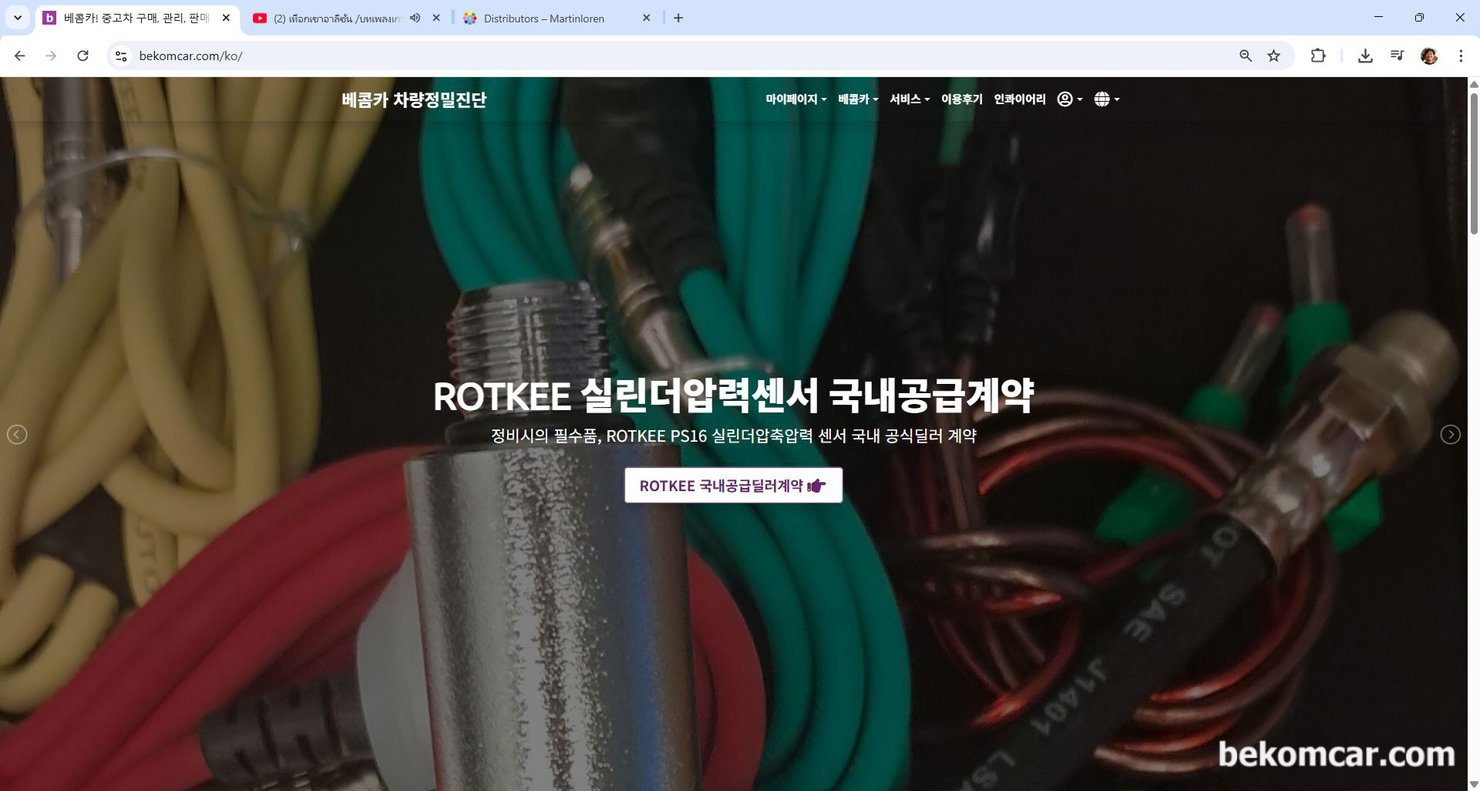Click the Chrome profile avatar icon

coord(1428,56)
